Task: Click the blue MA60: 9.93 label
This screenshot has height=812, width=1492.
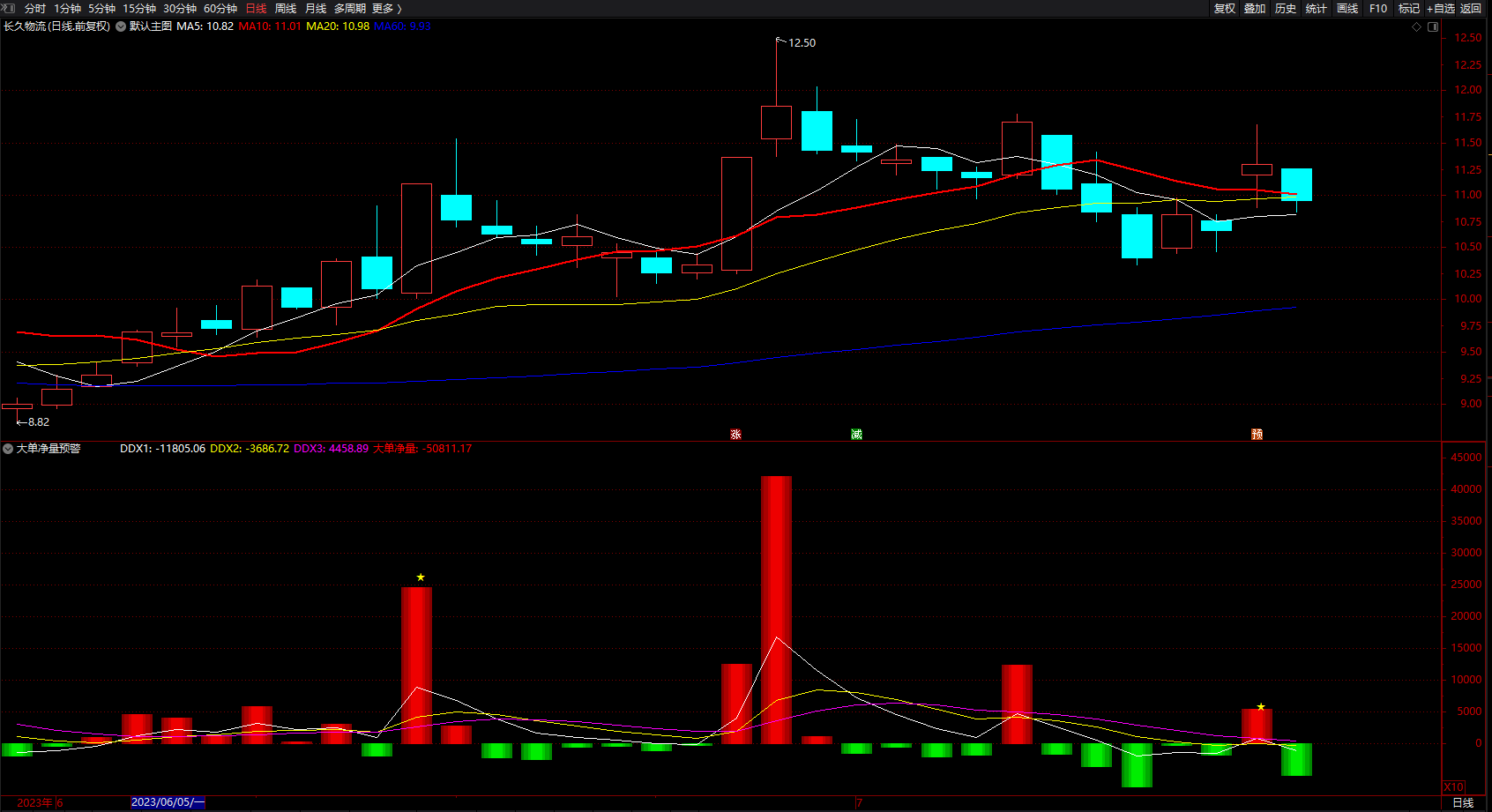Action: click(x=402, y=26)
